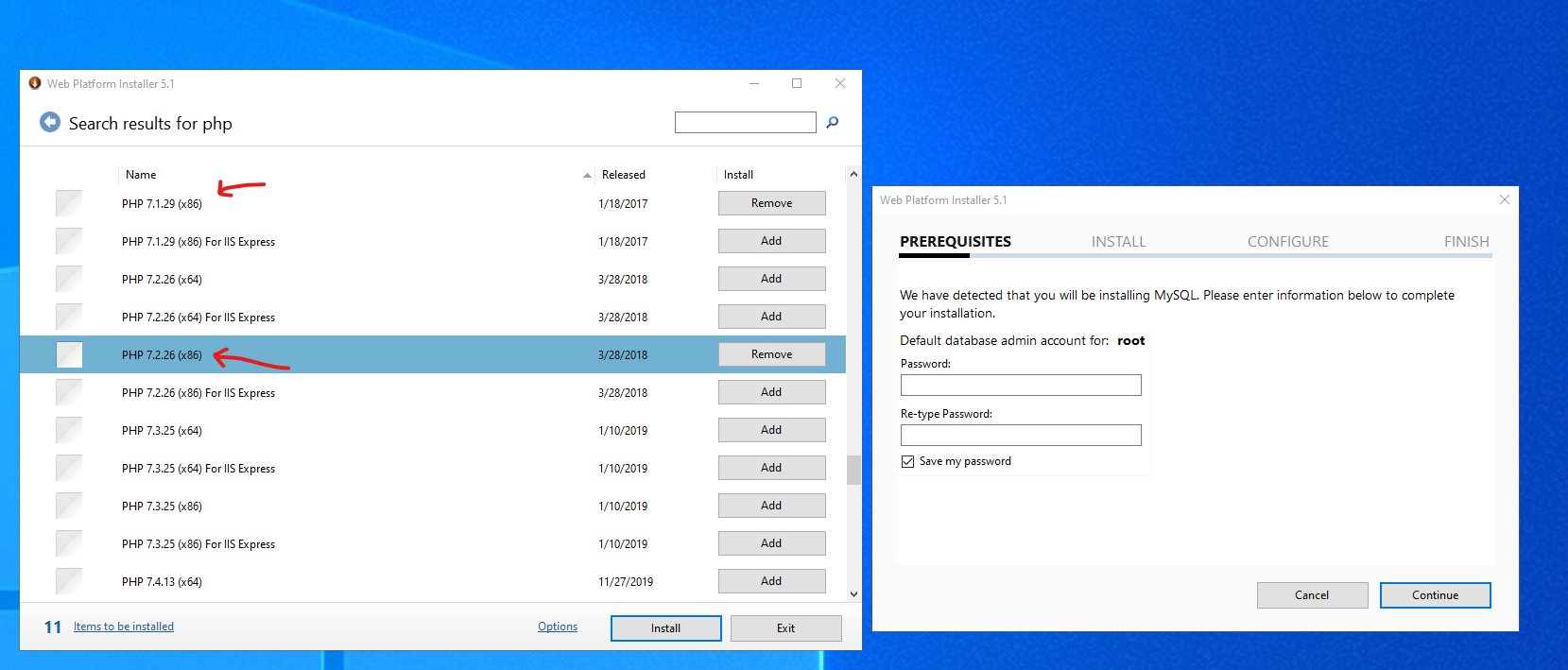The height and width of the screenshot is (670, 1568).
Task: Click the 11/27/2019 release date
Action: [x=626, y=582]
